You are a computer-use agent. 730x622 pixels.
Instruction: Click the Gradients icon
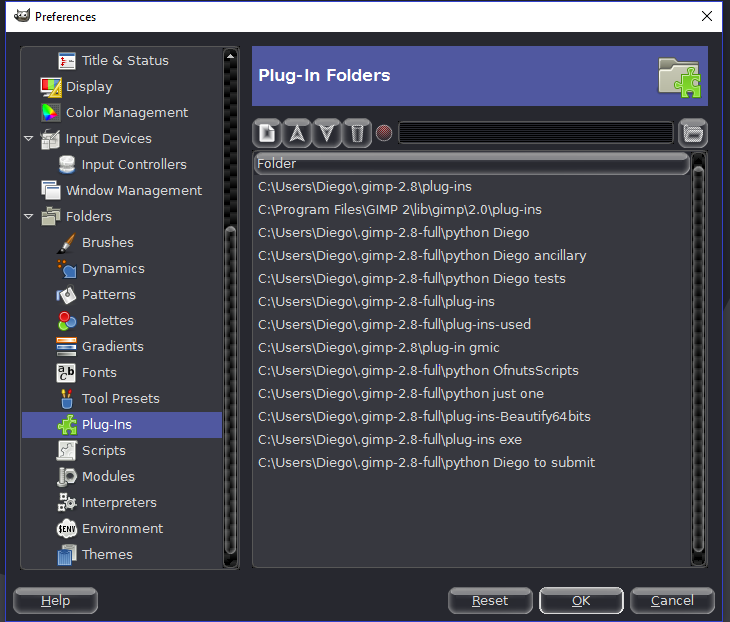click(66, 347)
